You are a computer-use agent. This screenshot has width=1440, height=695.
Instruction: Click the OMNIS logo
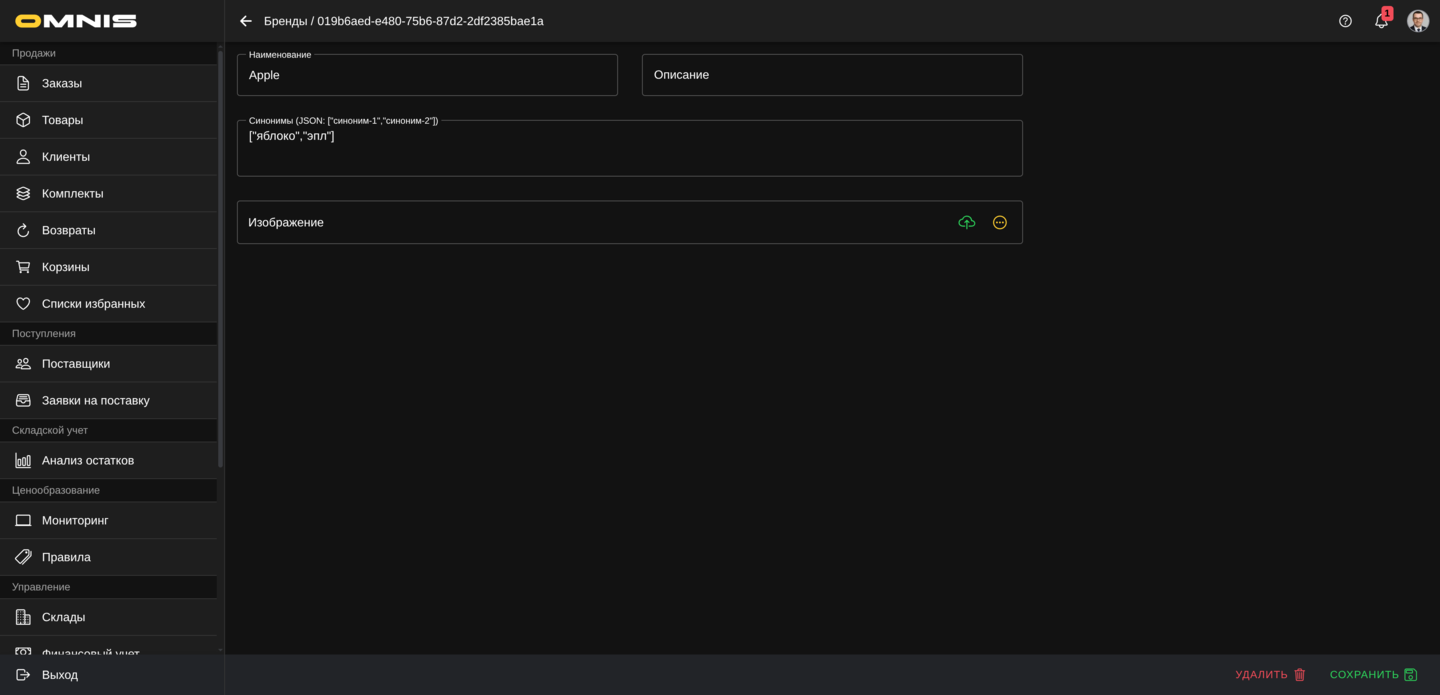click(76, 21)
